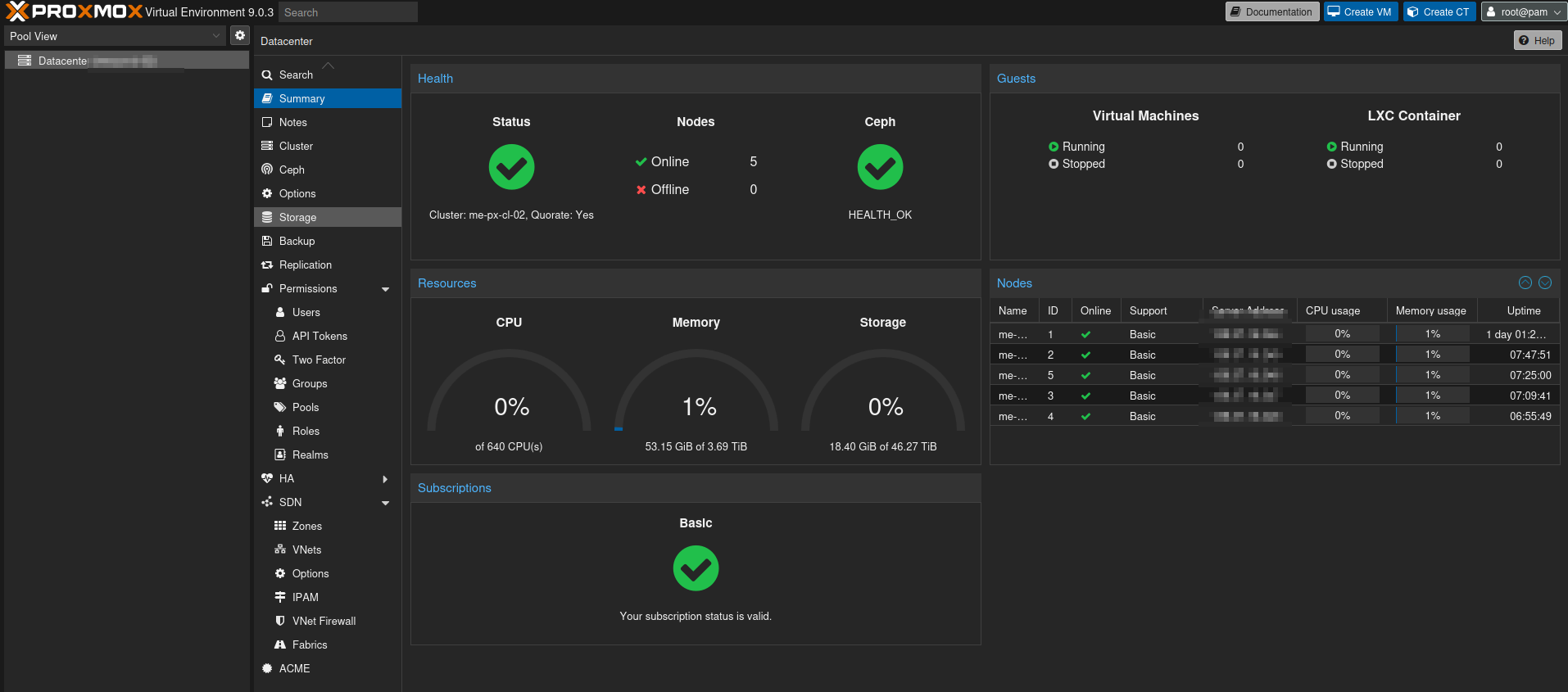Open the gear settings icon beside Pool View
Screen dimensions: 1568x692
239,35
